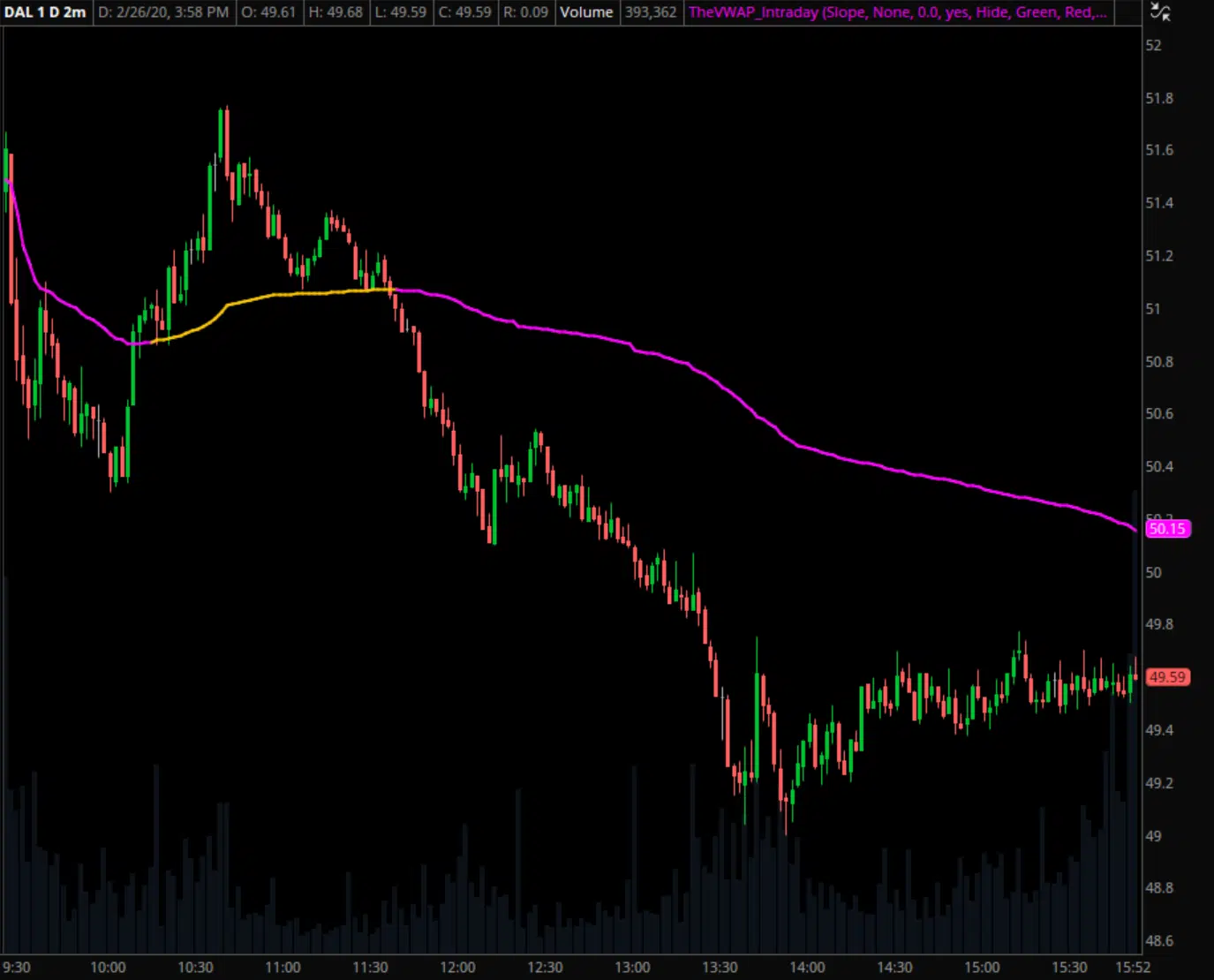Click the 9:30 time axis label

[x=17, y=967]
